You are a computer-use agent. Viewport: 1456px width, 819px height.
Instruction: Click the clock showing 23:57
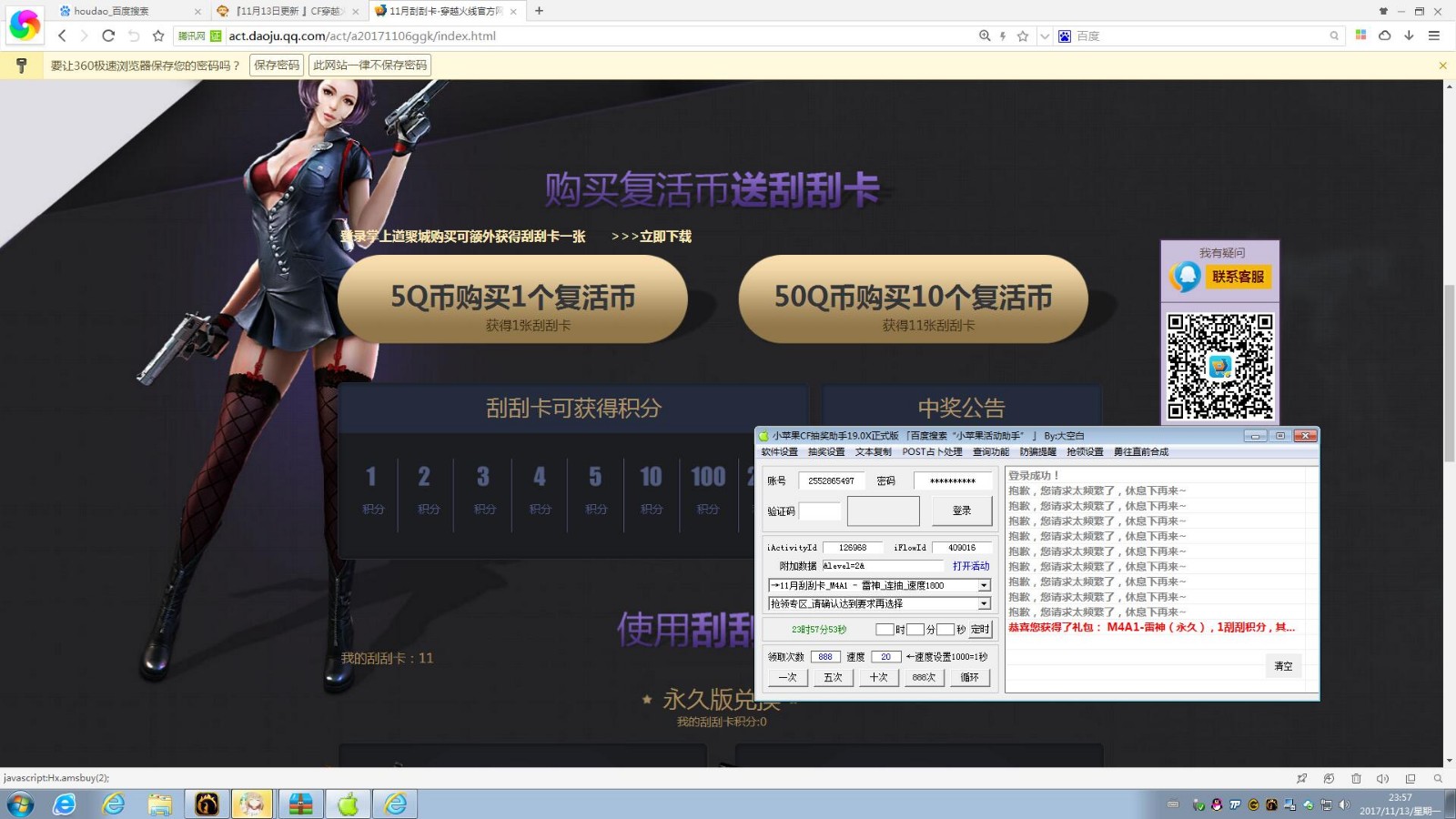[x=1400, y=797]
